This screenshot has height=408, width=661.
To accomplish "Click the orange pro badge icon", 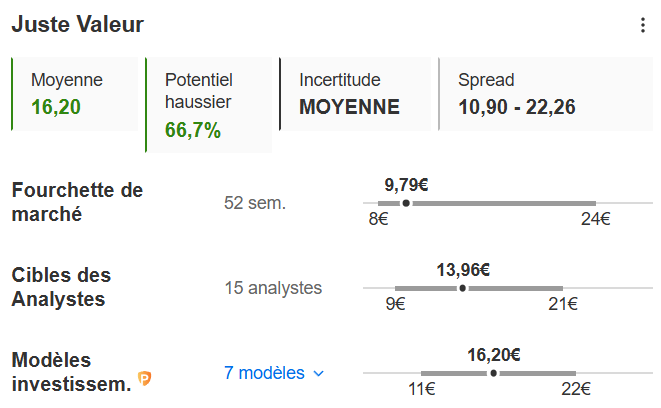I will pyautogui.click(x=145, y=378).
